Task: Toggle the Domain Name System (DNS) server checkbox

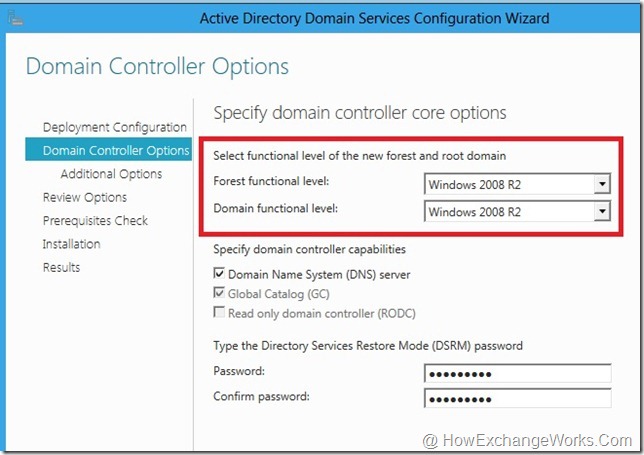Action: click(219, 274)
